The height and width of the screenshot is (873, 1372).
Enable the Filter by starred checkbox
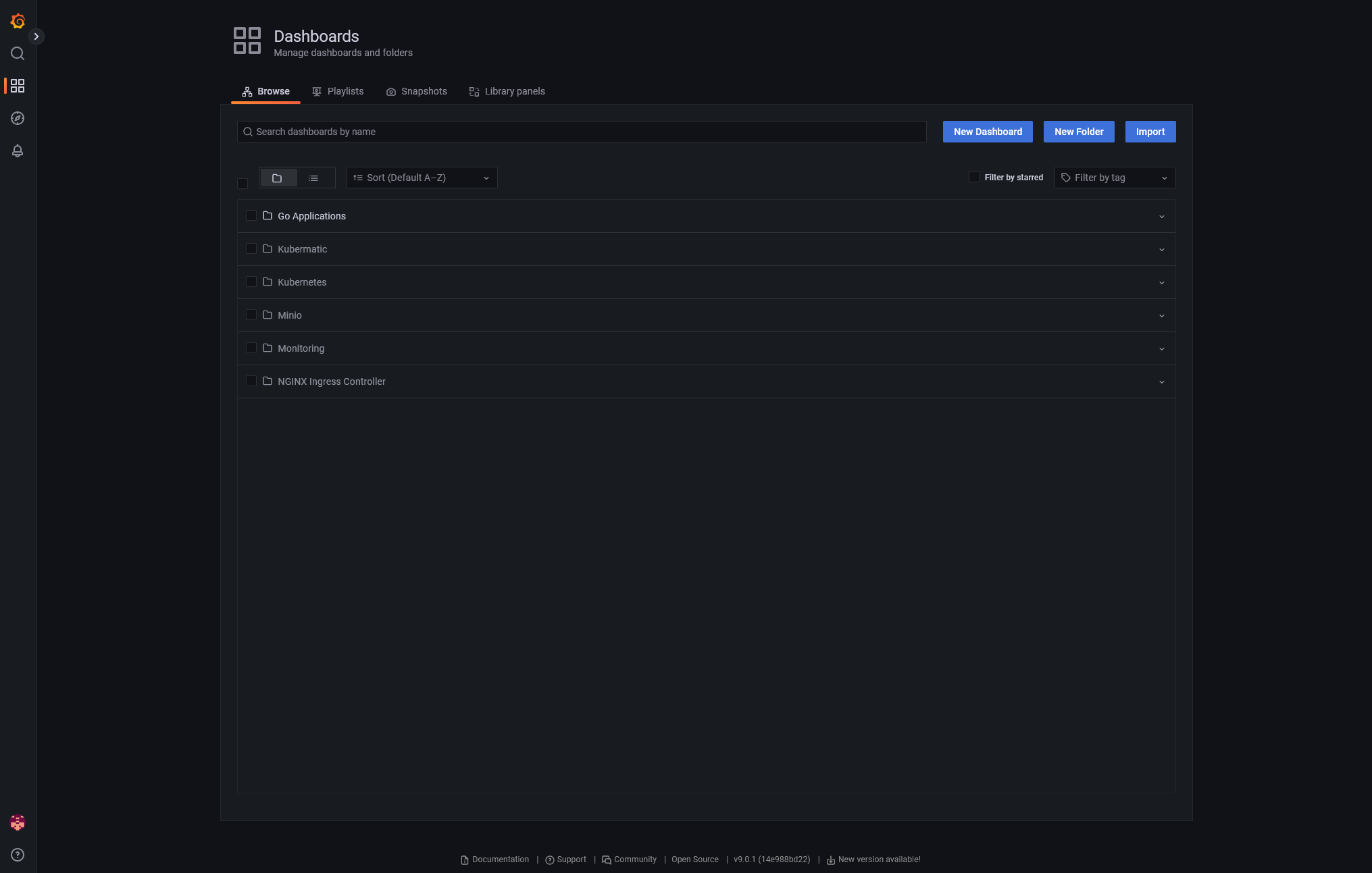pyautogui.click(x=974, y=177)
